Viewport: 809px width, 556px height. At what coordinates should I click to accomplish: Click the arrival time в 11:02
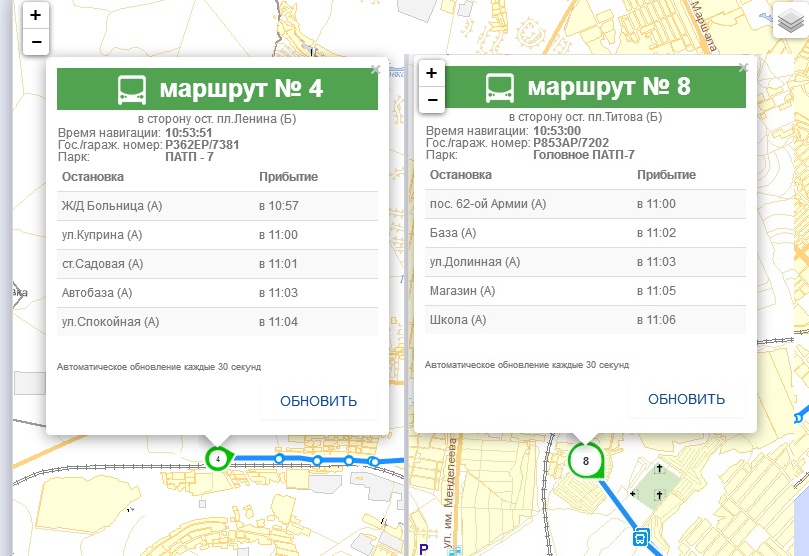tap(656, 233)
